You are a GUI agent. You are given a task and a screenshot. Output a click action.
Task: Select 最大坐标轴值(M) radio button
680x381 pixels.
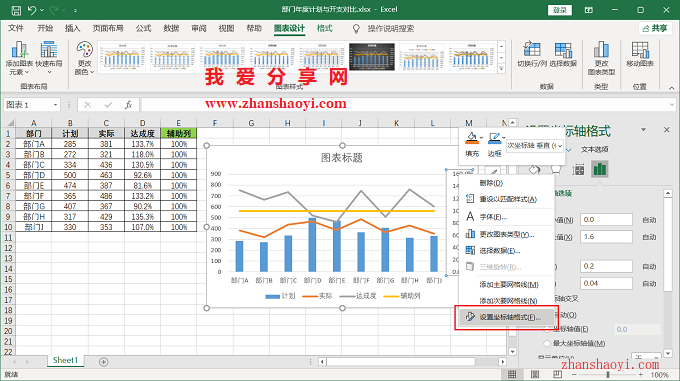click(x=547, y=343)
